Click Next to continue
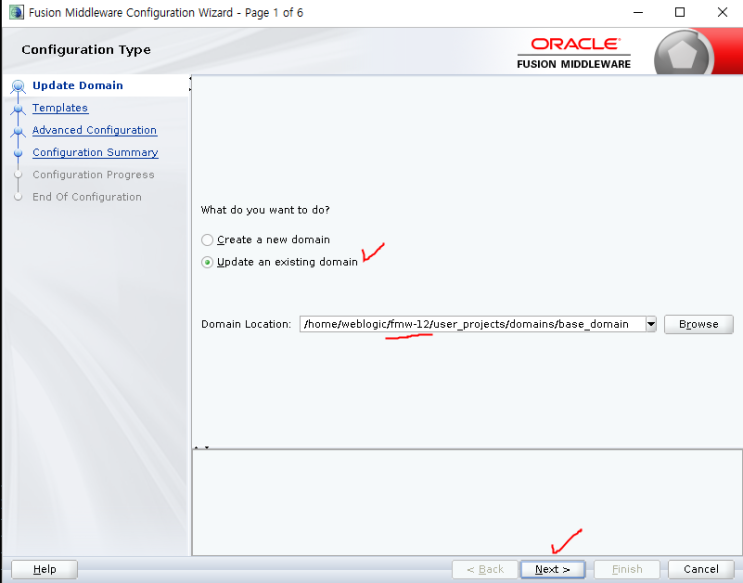The height and width of the screenshot is (583, 743). click(x=553, y=569)
